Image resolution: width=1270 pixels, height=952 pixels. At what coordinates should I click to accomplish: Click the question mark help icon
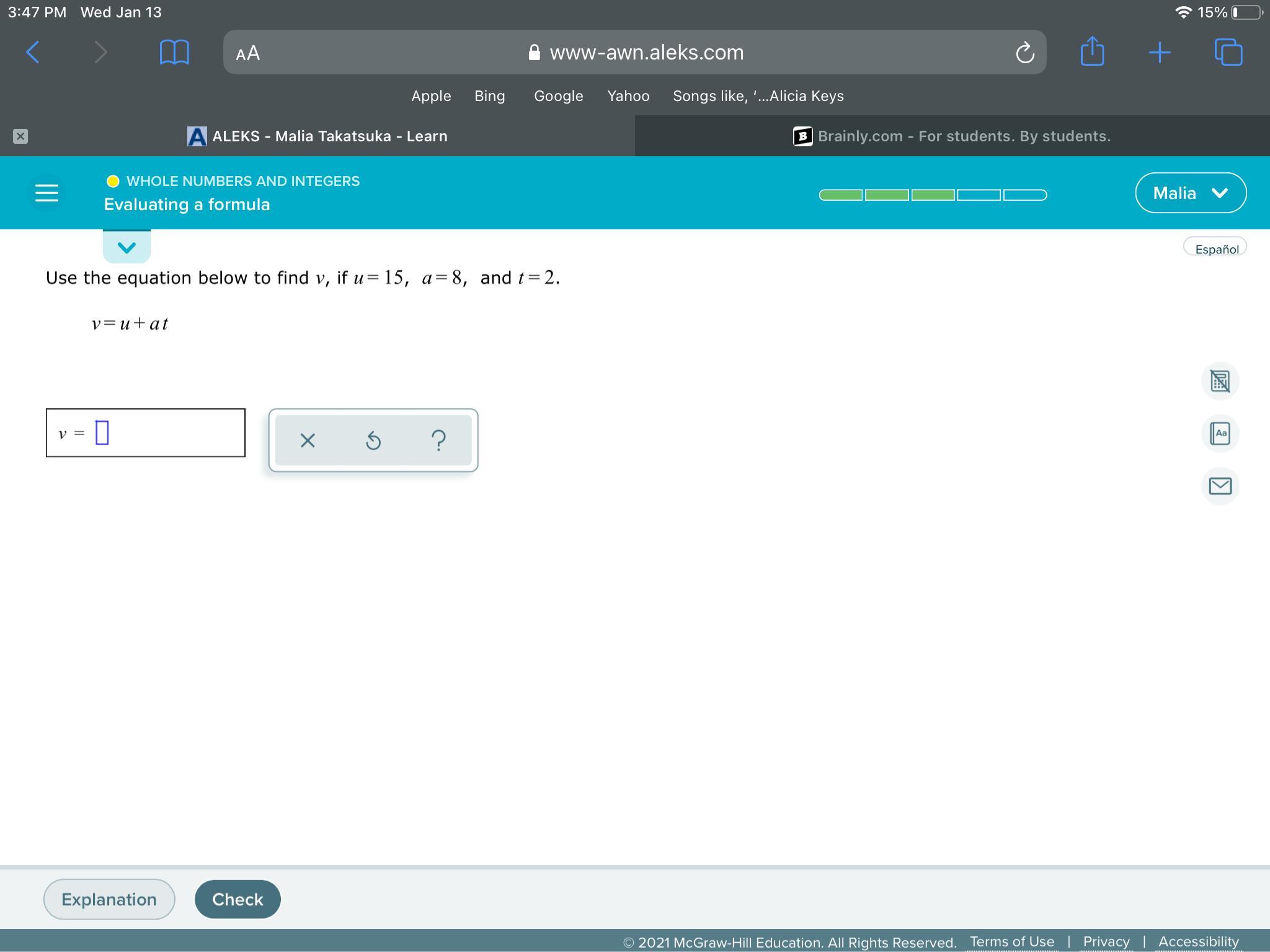pos(438,441)
